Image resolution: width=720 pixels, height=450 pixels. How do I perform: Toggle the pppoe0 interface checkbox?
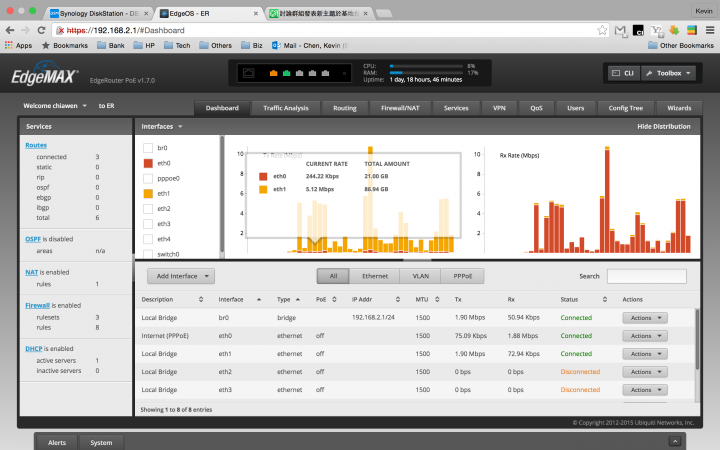click(x=148, y=178)
